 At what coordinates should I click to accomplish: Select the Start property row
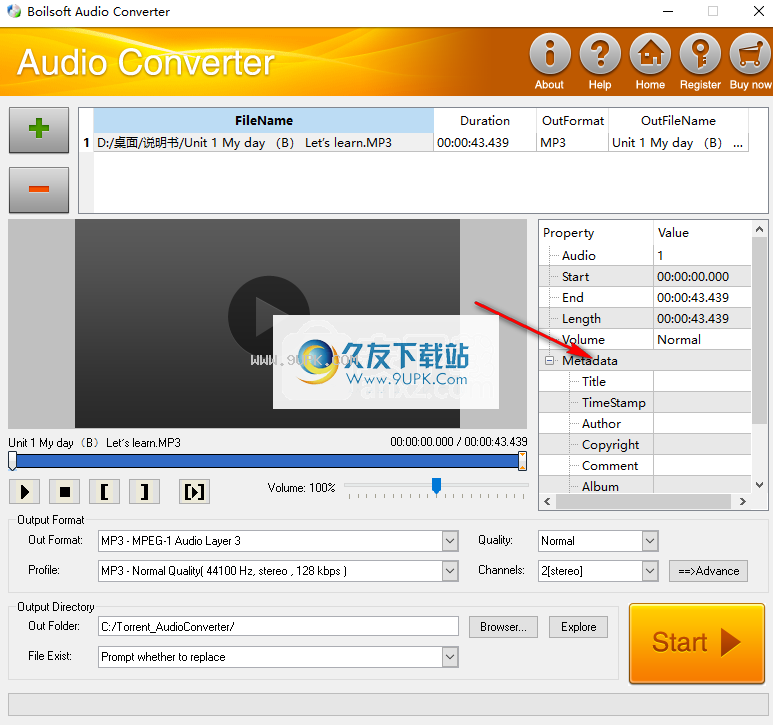(645, 277)
